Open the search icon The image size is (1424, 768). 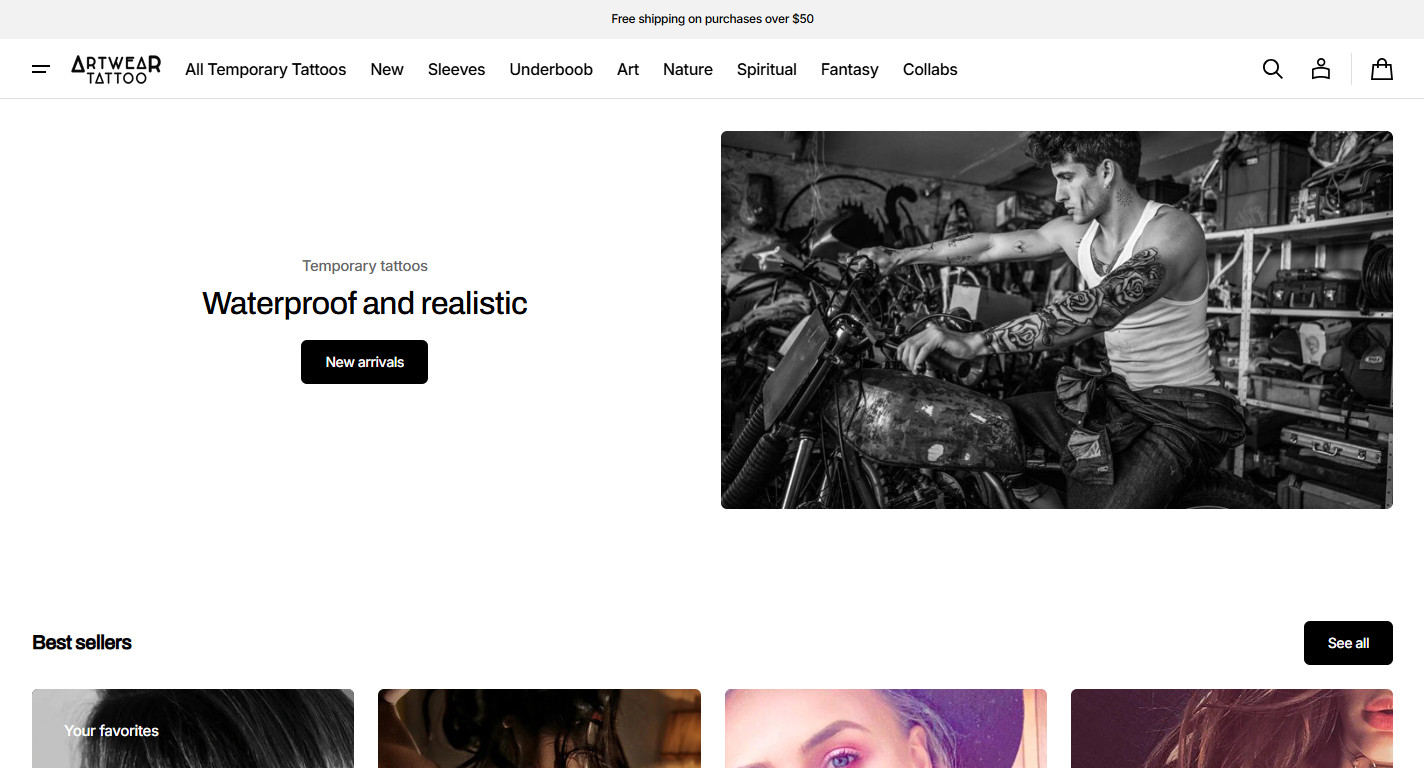[1272, 69]
